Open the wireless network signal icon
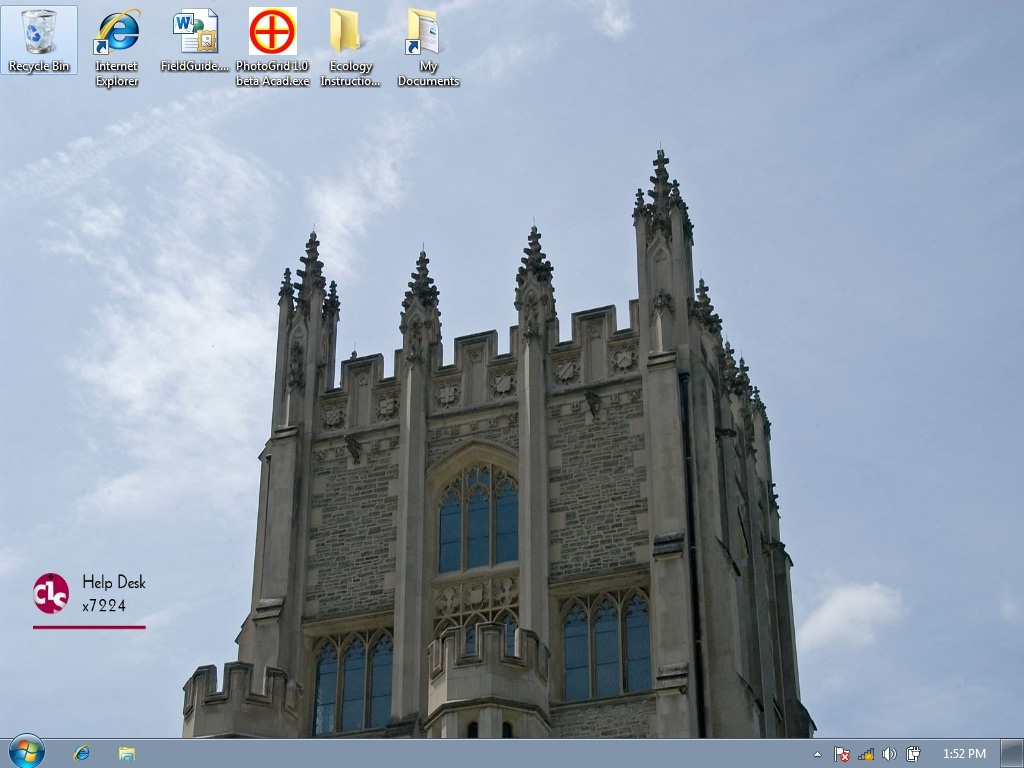Viewport: 1024px width, 768px height. 866,754
